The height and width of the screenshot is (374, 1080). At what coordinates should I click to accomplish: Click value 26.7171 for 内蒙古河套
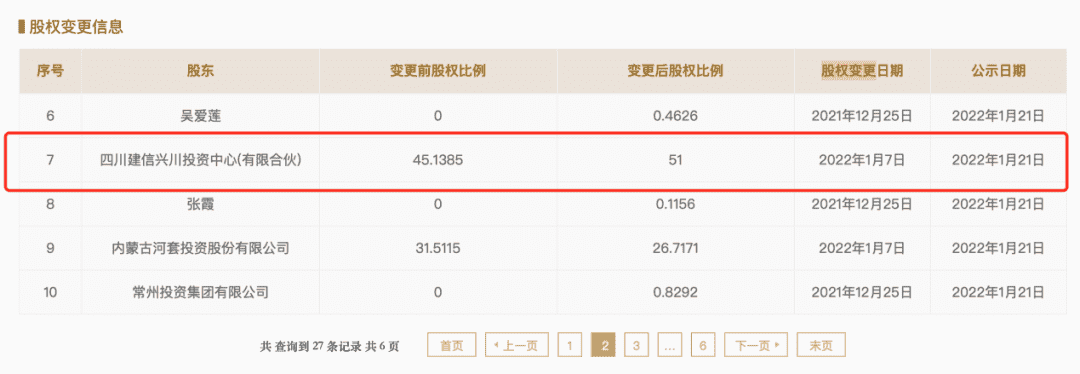tap(675, 248)
